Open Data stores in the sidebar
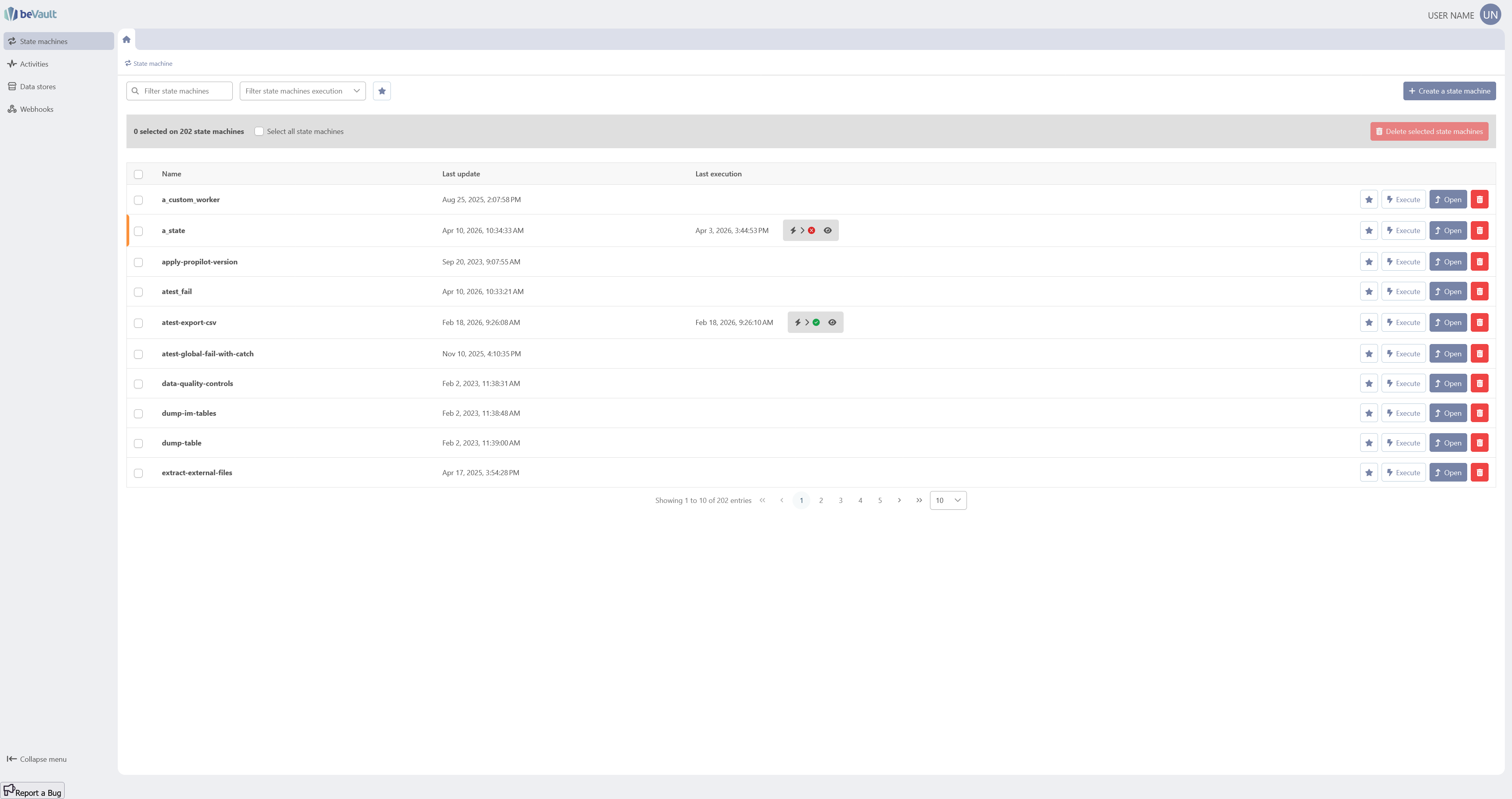The image size is (1512, 799). (x=59, y=86)
